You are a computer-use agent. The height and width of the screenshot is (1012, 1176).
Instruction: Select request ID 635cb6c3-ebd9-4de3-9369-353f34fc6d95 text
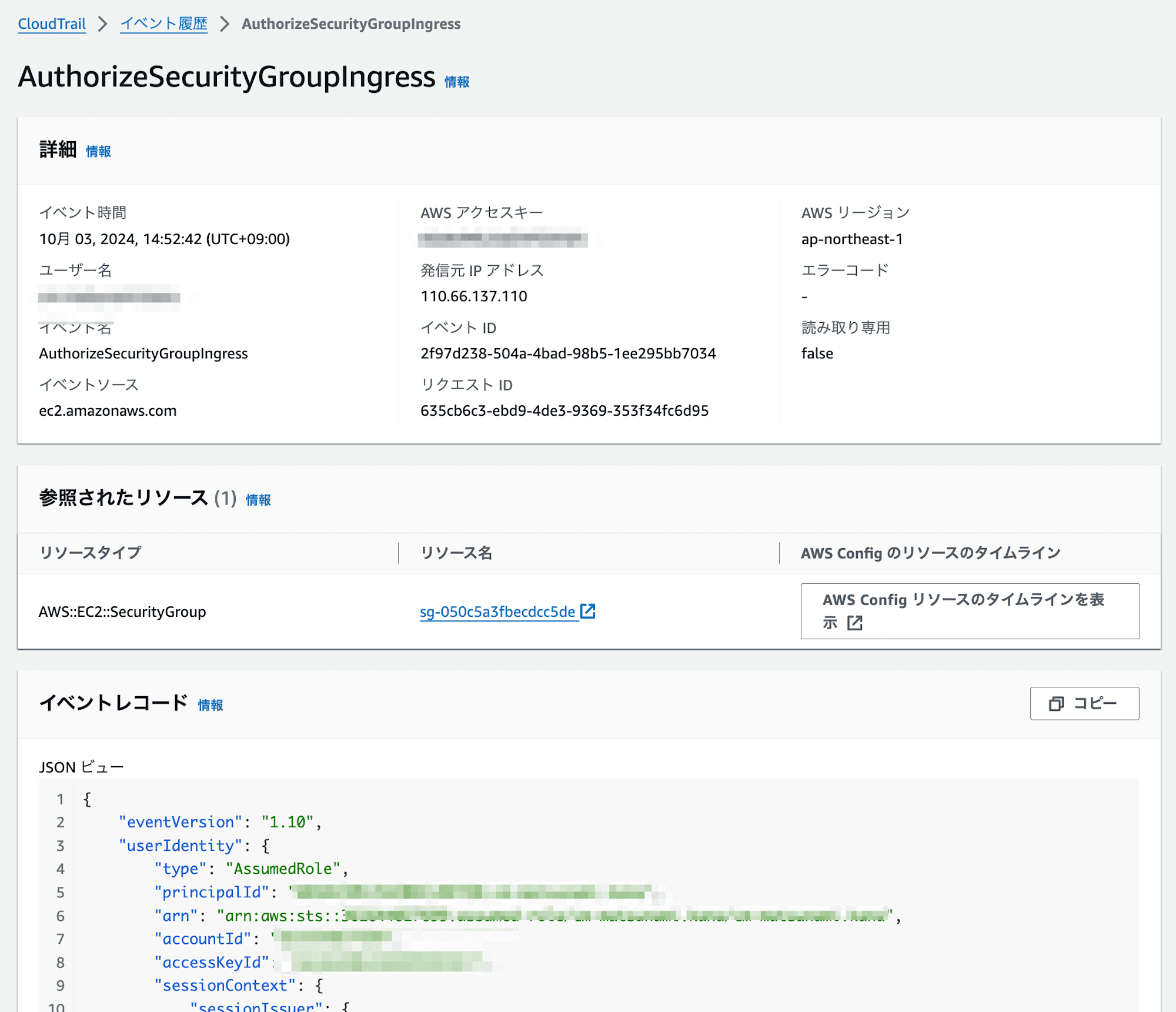(564, 410)
